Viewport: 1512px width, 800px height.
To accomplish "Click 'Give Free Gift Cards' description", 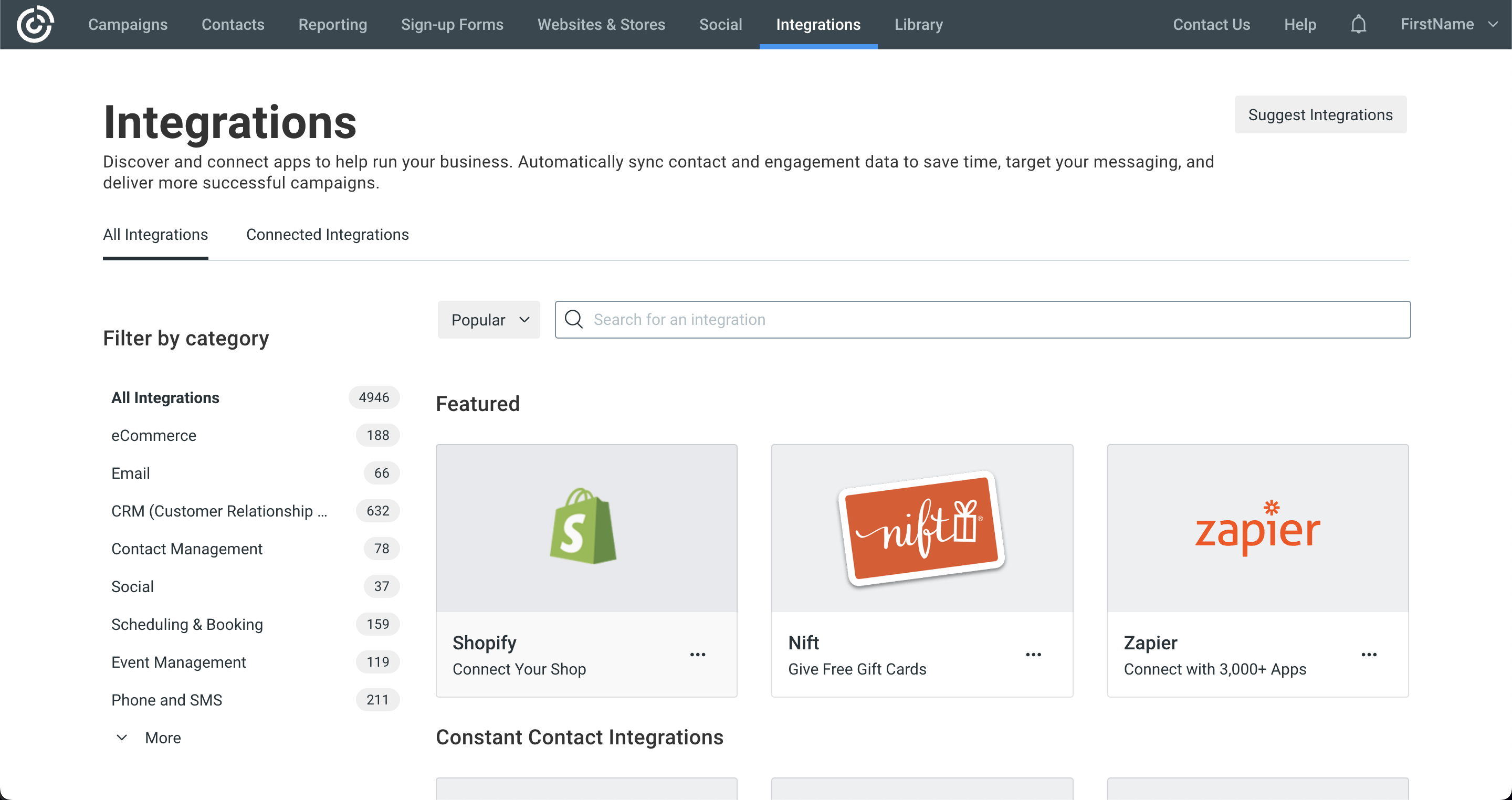I will [857, 669].
